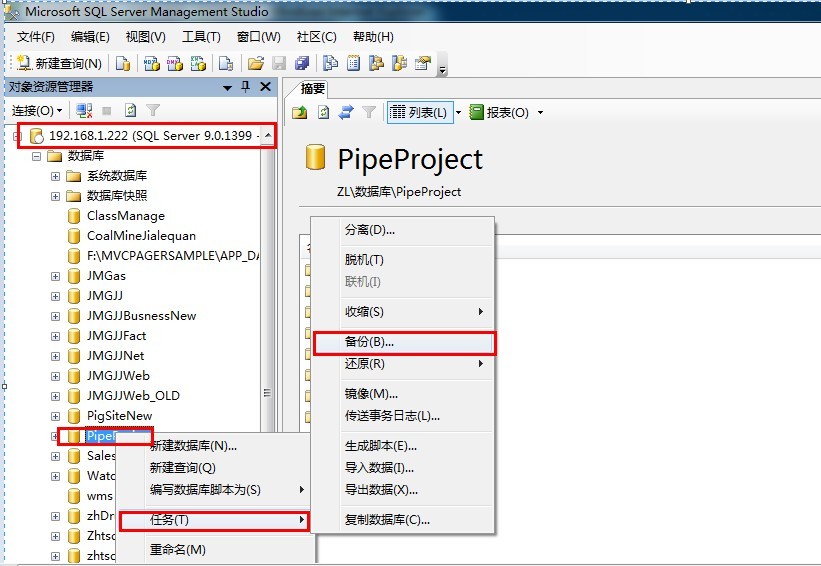
Task: Open the Registered Servers window icon
Action: tap(330, 63)
